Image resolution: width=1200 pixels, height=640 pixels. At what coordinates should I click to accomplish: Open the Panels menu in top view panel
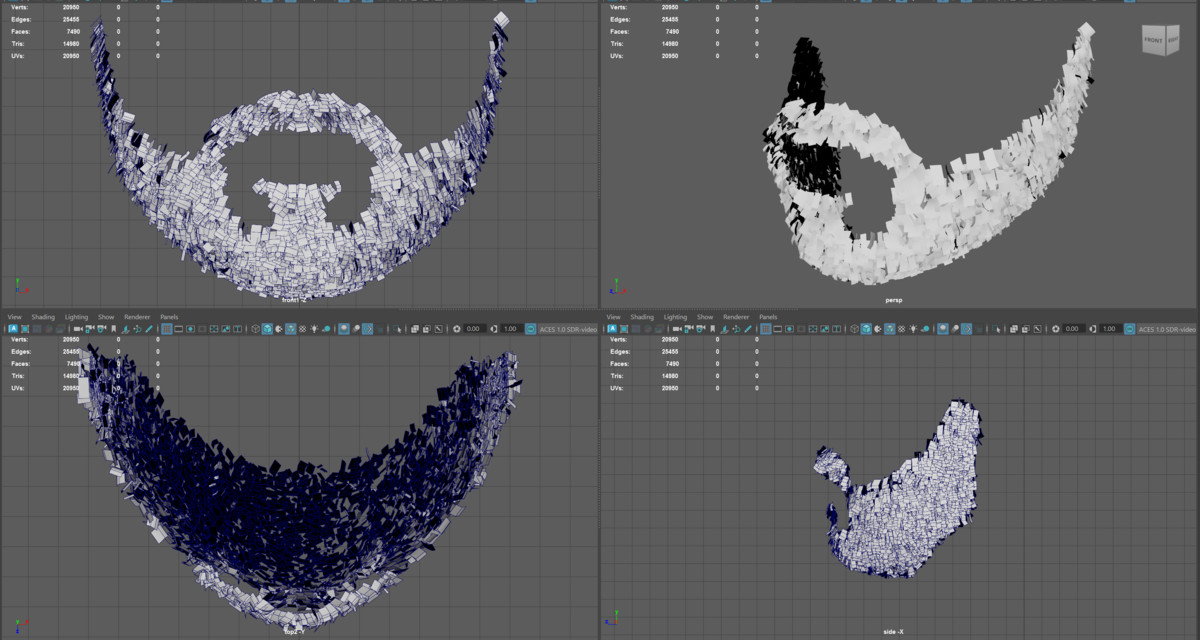pos(169,317)
